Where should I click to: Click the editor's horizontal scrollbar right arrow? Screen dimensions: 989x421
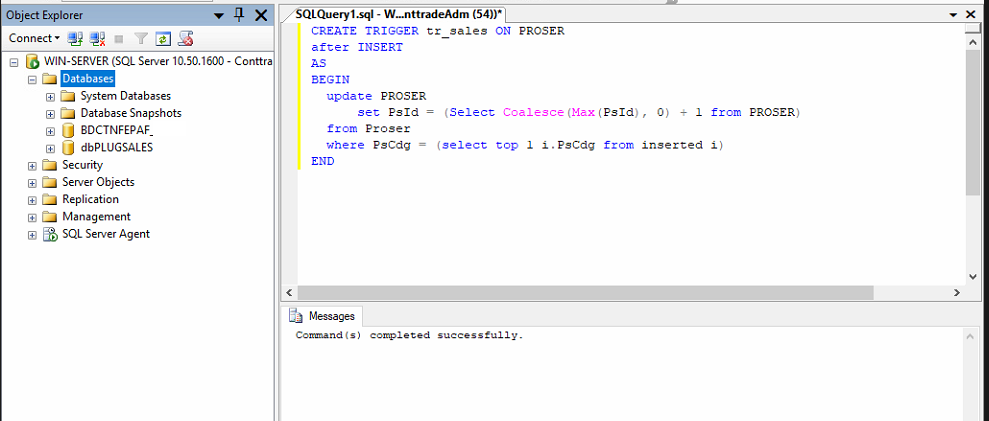[958, 292]
